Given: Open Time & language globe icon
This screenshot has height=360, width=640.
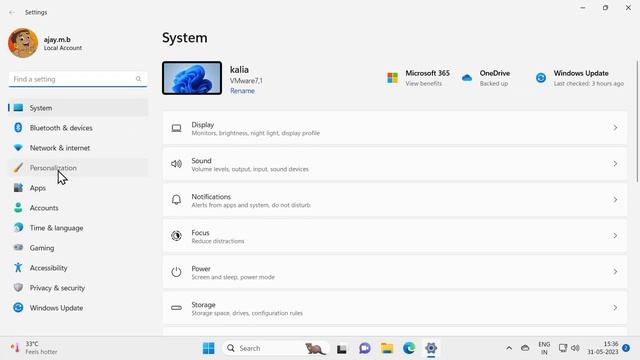Looking at the screenshot, I should pyautogui.click(x=18, y=227).
